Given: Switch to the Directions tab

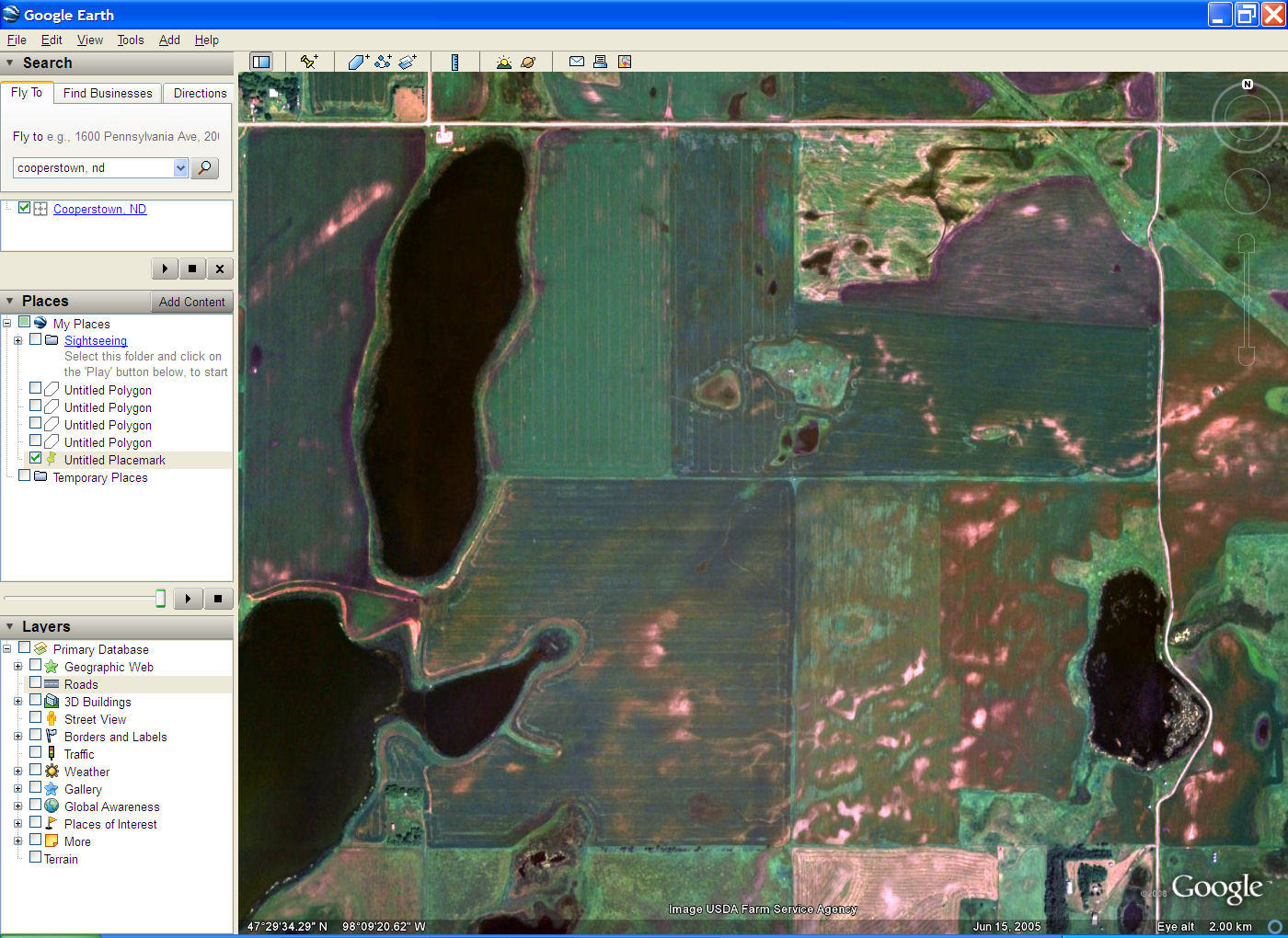Looking at the screenshot, I should coord(200,93).
